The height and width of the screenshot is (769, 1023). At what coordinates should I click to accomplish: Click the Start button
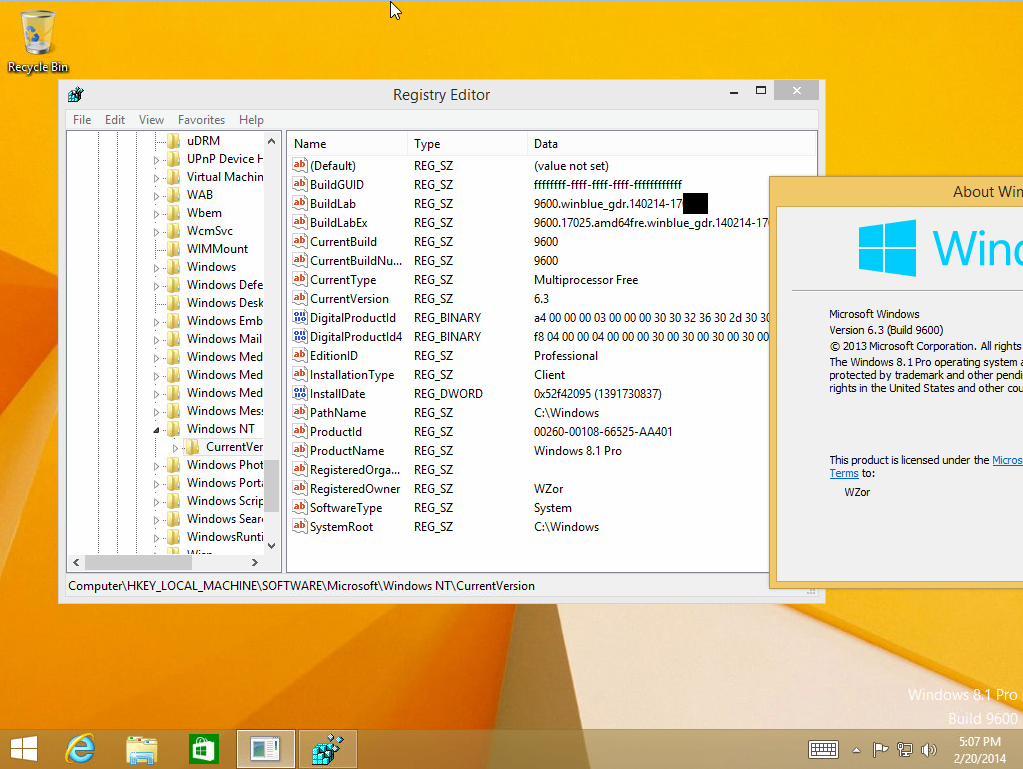click(x=23, y=749)
